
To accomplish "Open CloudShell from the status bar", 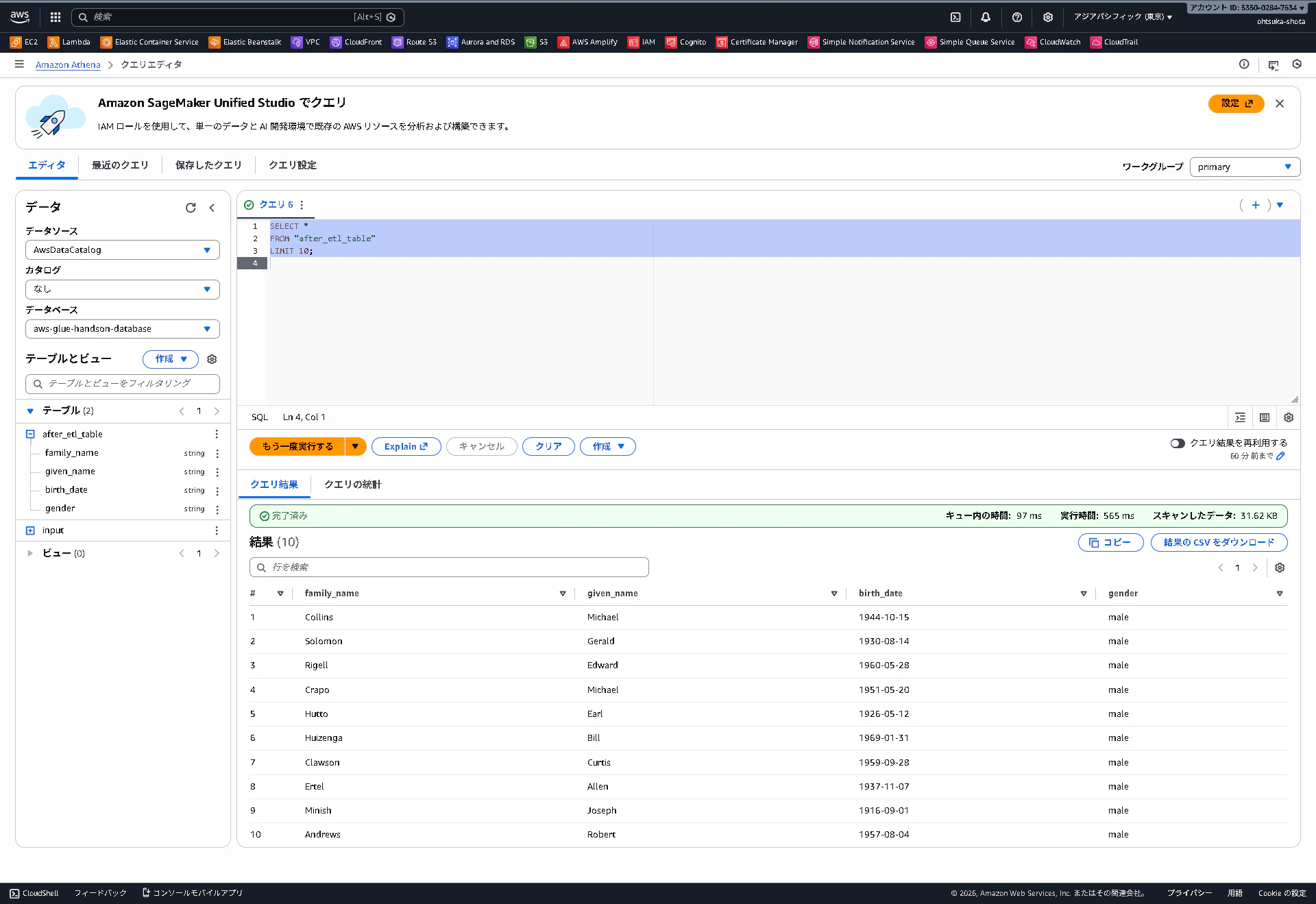I will [34, 893].
